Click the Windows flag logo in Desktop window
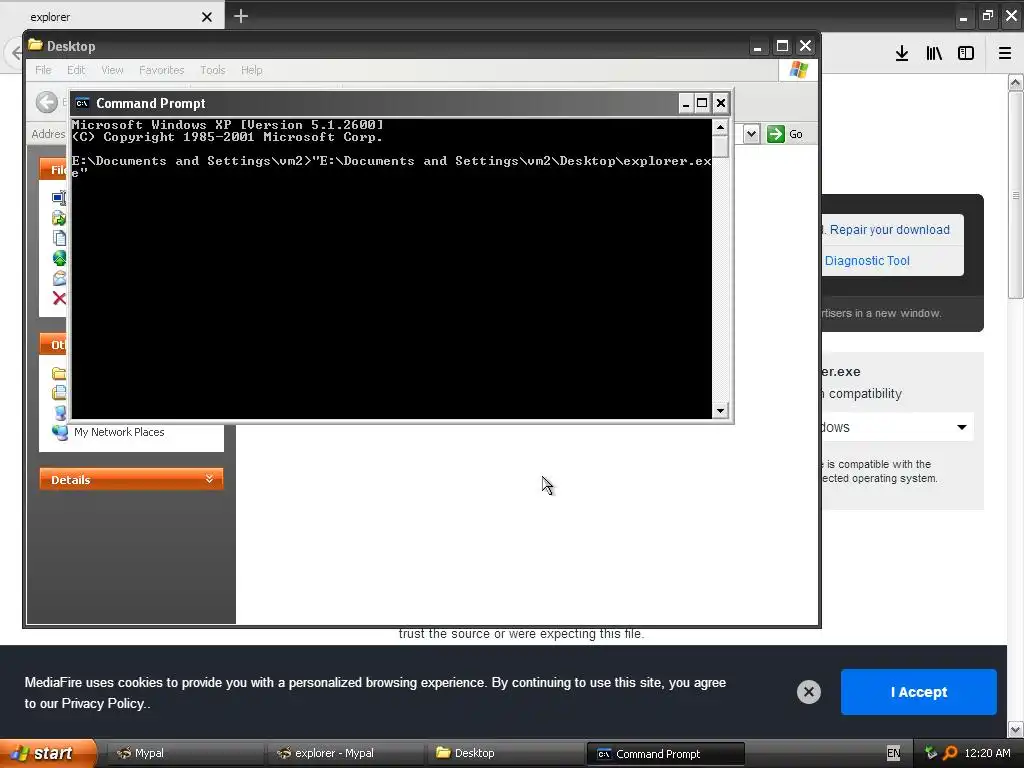Viewport: 1024px width, 768px height. click(798, 70)
